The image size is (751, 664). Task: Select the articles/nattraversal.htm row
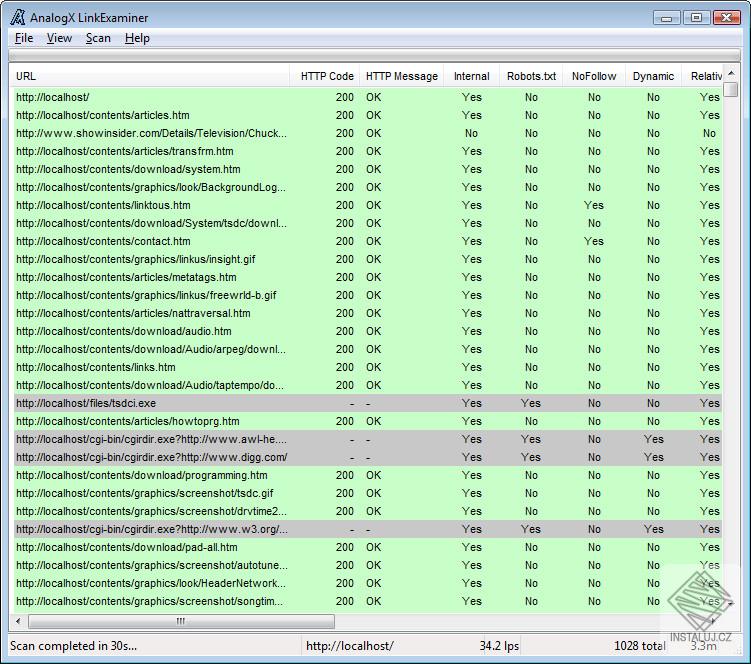click(367, 313)
